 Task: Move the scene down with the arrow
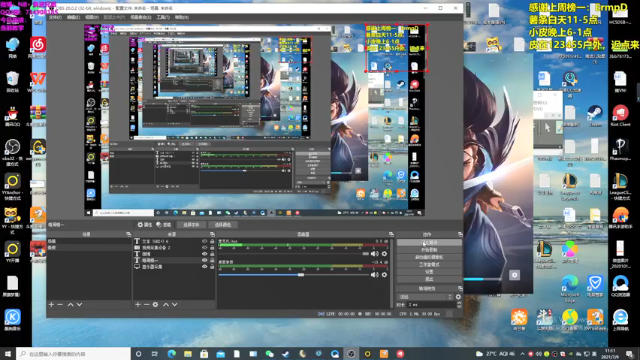(80, 304)
